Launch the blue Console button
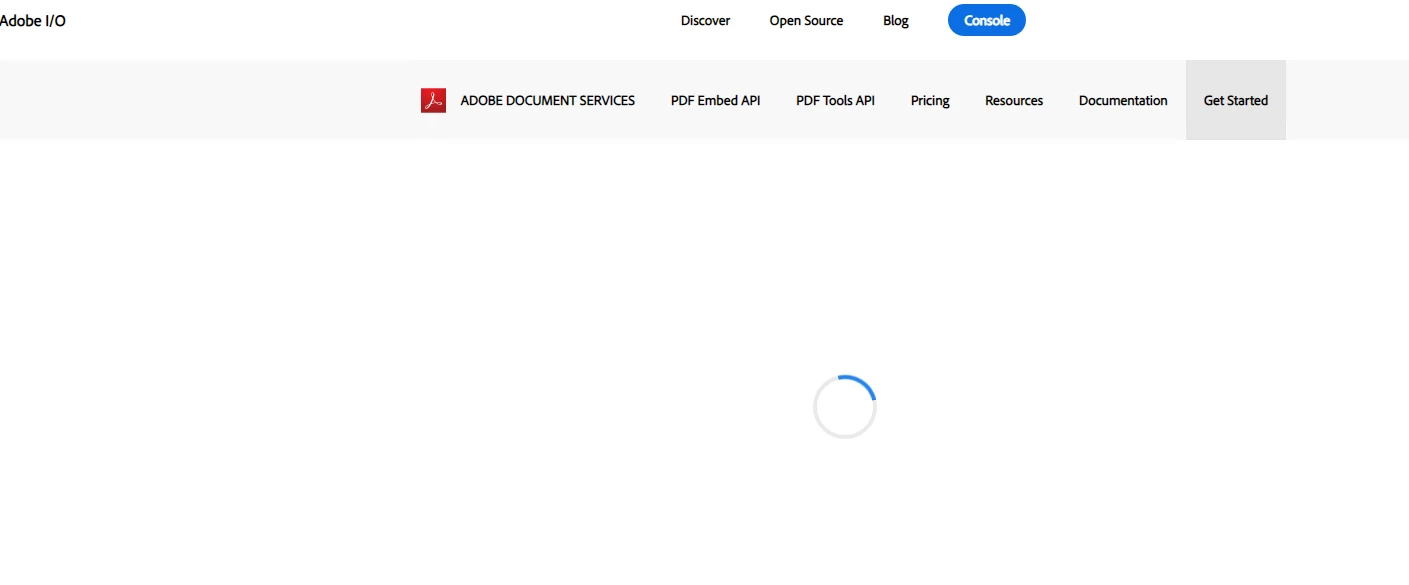 (987, 20)
